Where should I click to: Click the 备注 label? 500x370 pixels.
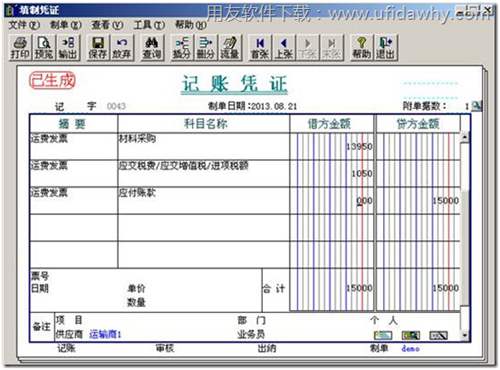pyautogui.click(x=42, y=326)
